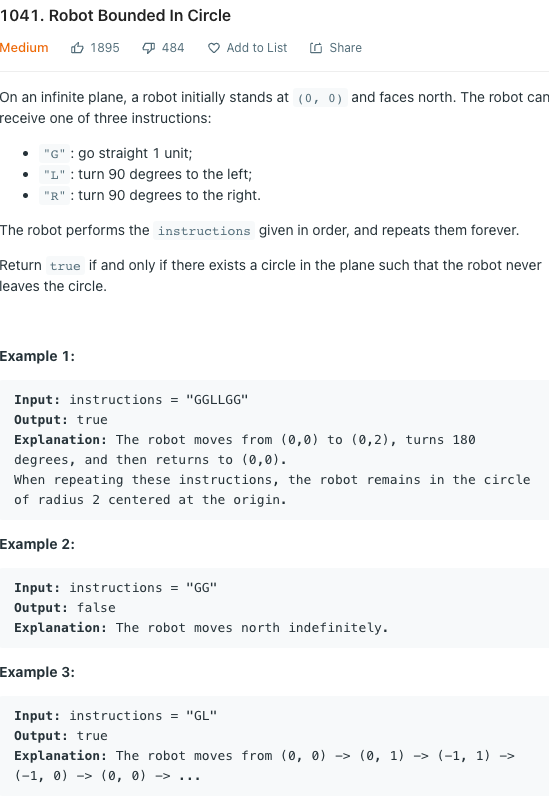Click the "R" instruction code token
The width and height of the screenshot is (549, 799).
click(54, 196)
